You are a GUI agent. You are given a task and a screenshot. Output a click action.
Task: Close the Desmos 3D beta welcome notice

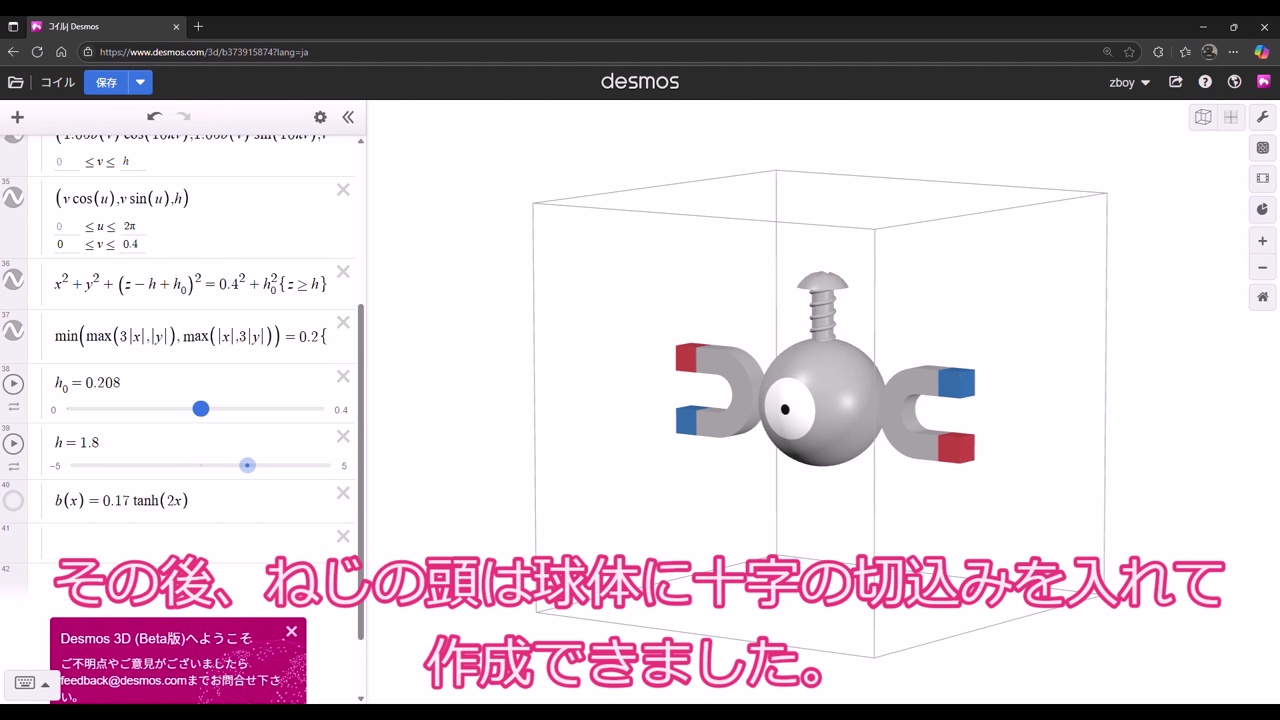(x=291, y=631)
